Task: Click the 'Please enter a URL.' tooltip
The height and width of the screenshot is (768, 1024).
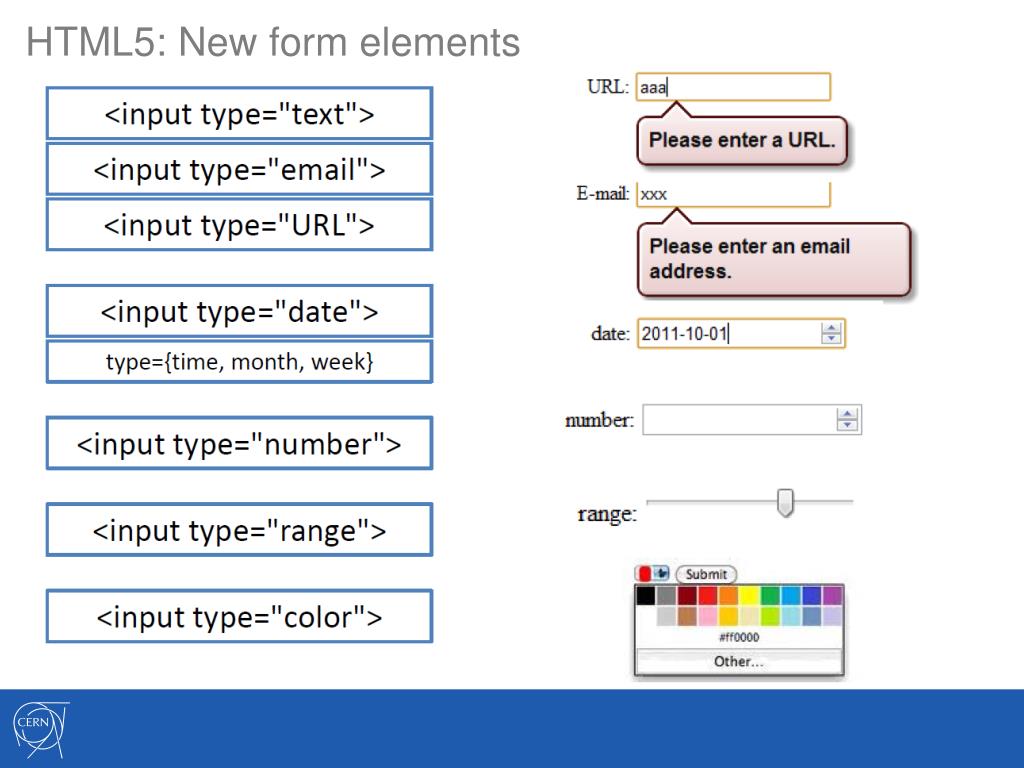Action: (x=742, y=140)
